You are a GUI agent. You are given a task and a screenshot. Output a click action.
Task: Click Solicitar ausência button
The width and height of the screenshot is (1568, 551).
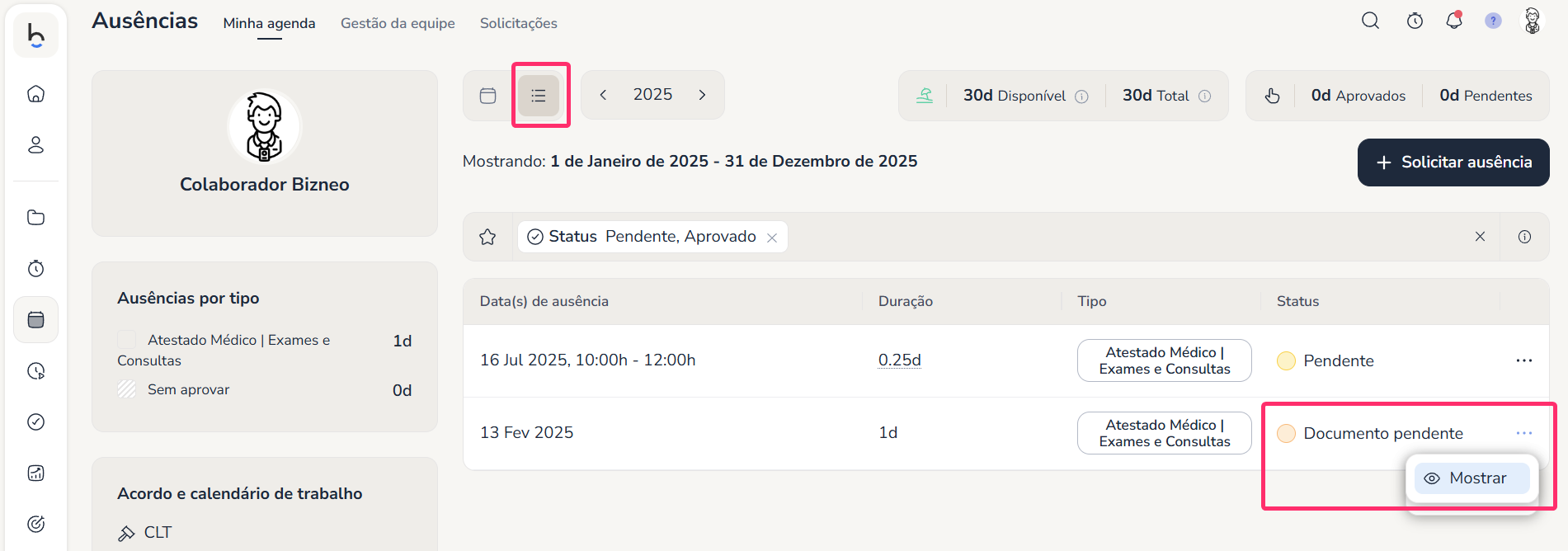point(1453,162)
